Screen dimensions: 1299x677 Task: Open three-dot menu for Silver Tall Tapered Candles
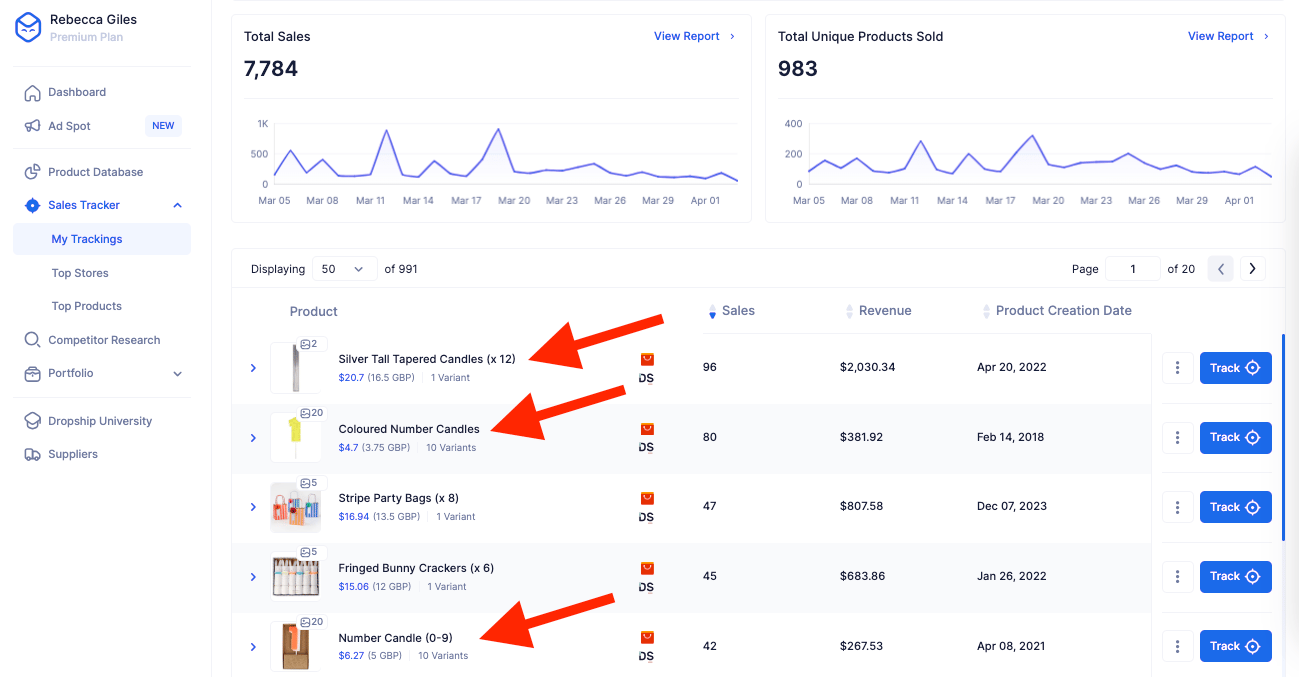click(x=1178, y=368)
